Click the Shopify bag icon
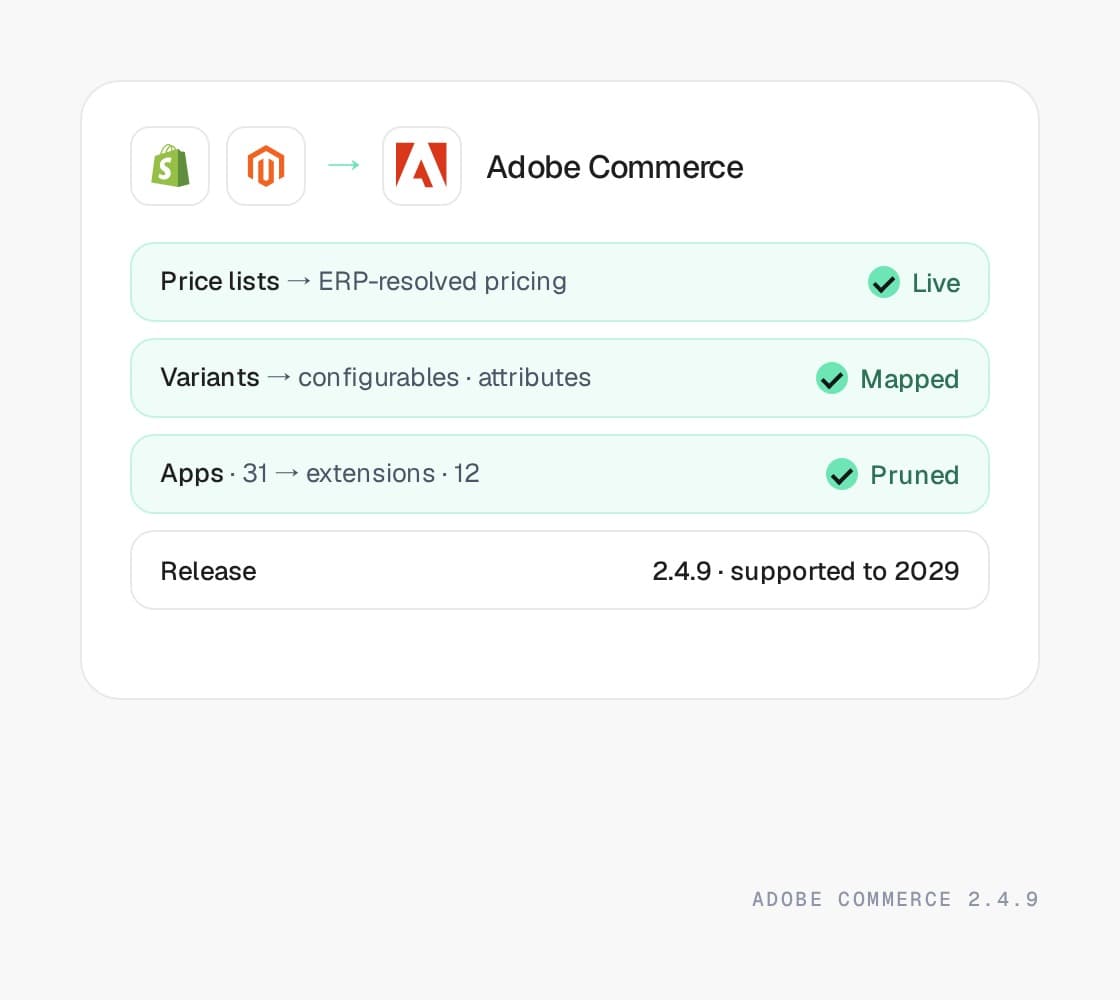 170,166
